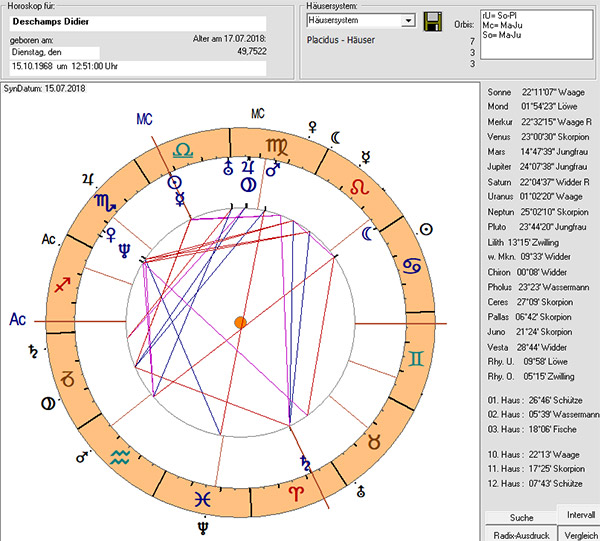Image resolution: width=600 pixels, height=541 pixels.
Task: Switch to the Intervall tab
Action: (x=580, y=515)
